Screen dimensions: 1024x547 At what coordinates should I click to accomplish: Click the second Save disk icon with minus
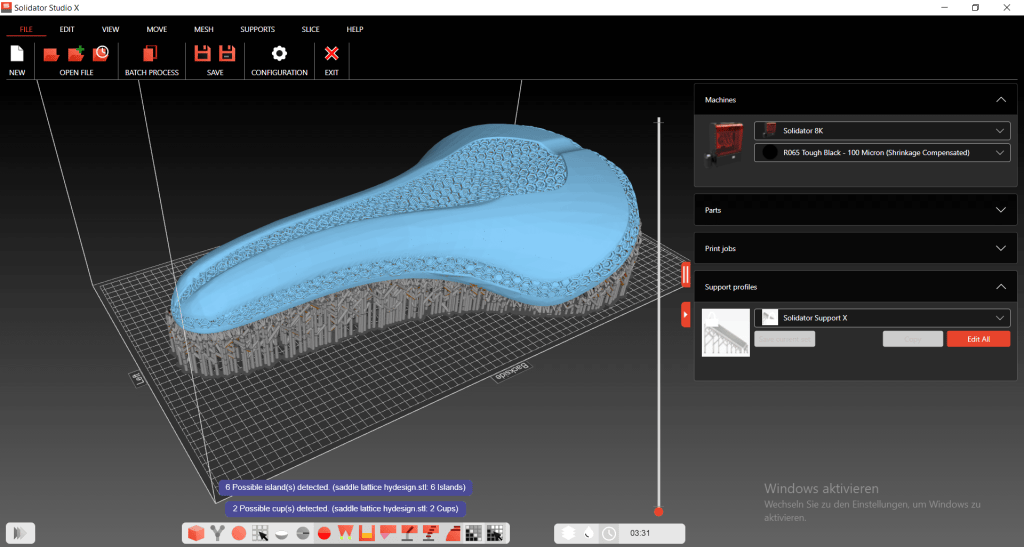[x=227, y=54]
